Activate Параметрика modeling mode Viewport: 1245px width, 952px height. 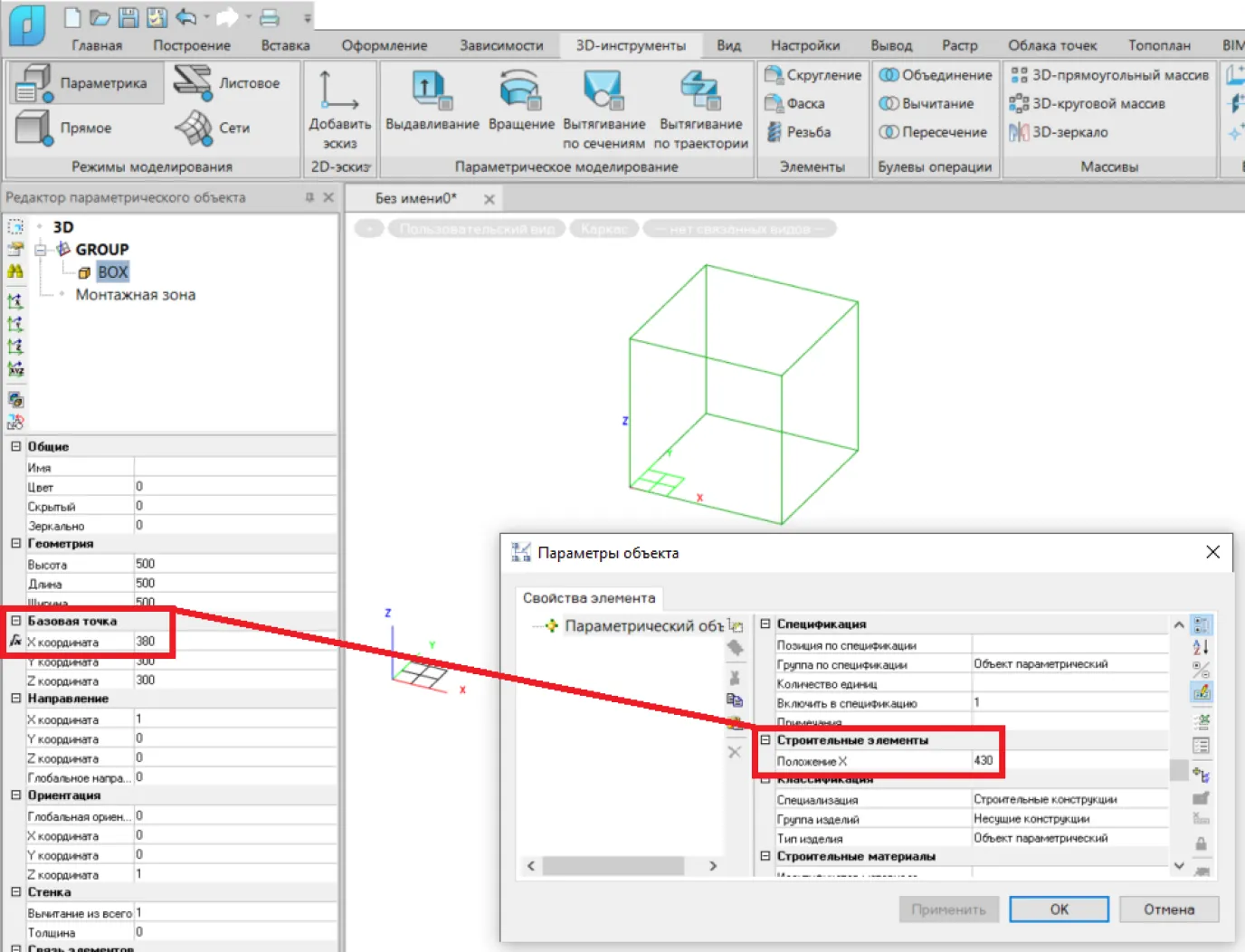click(88, 83)
